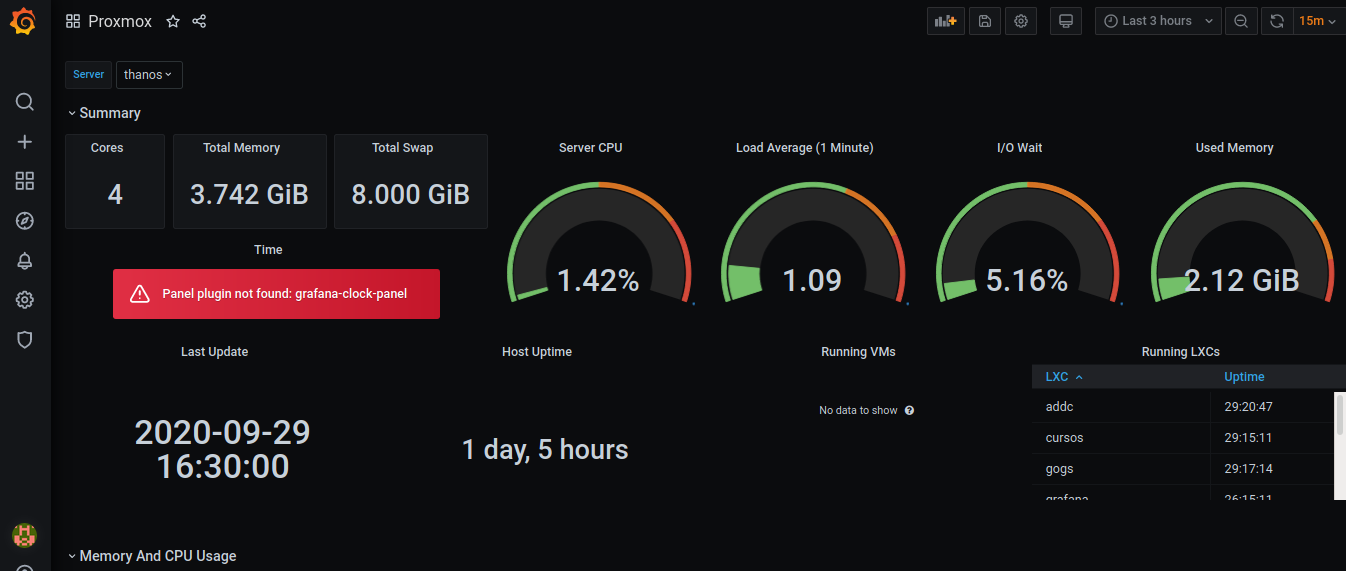Expand the Memory And CPU Usage row
The width and height of the screenshot is (1346, 571).
[152, 556]
